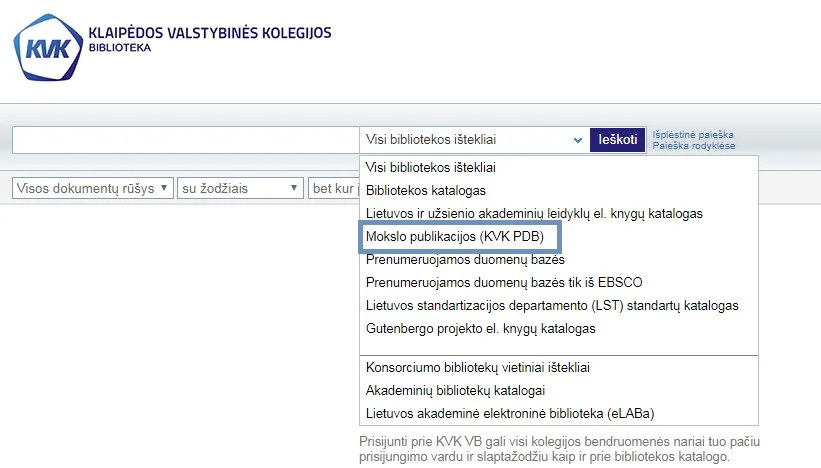This screenshot has height=468, width=821.
Task: Select Prenumeruojamos duomenų bazės option
Action: click(x=559, y=260)
